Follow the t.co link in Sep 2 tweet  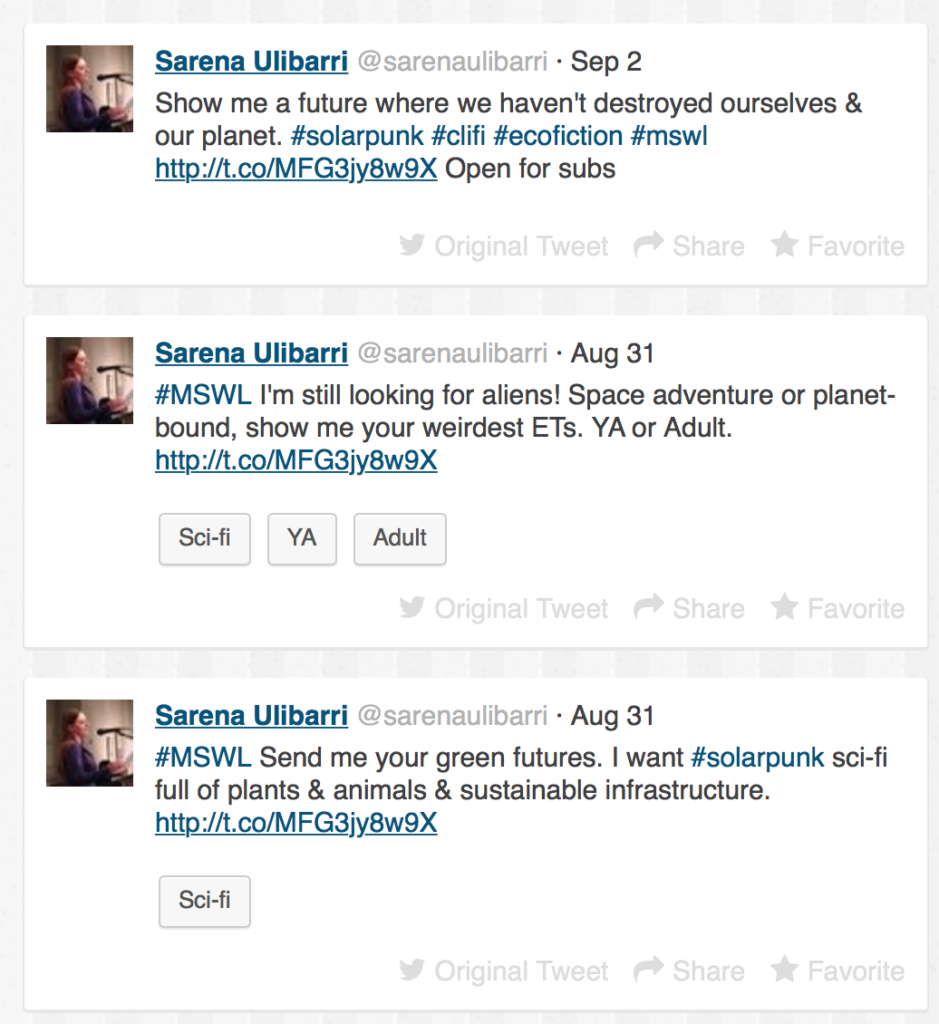point(296,169)
